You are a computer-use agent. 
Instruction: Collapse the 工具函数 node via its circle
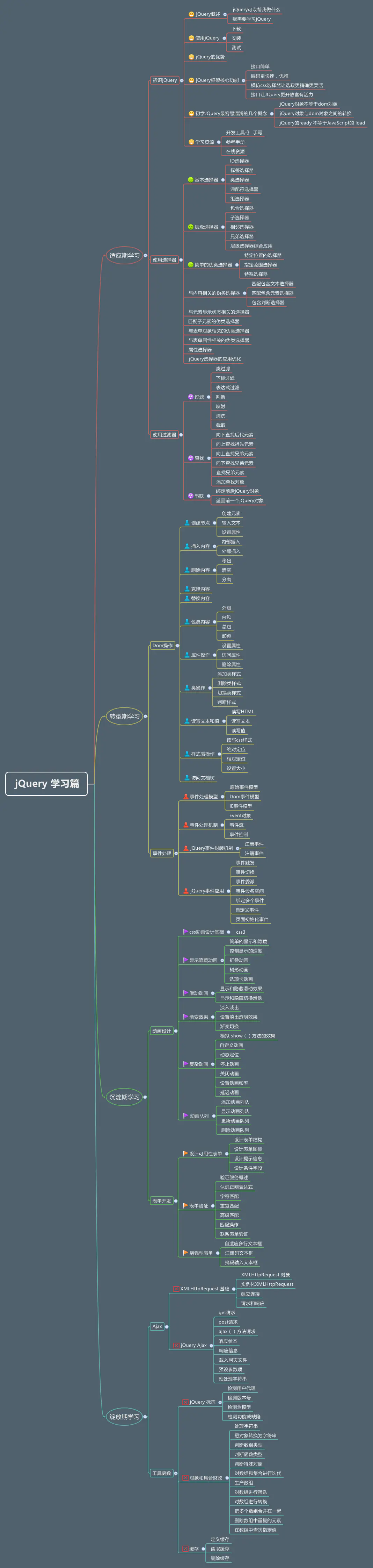tap(176, 1473)
